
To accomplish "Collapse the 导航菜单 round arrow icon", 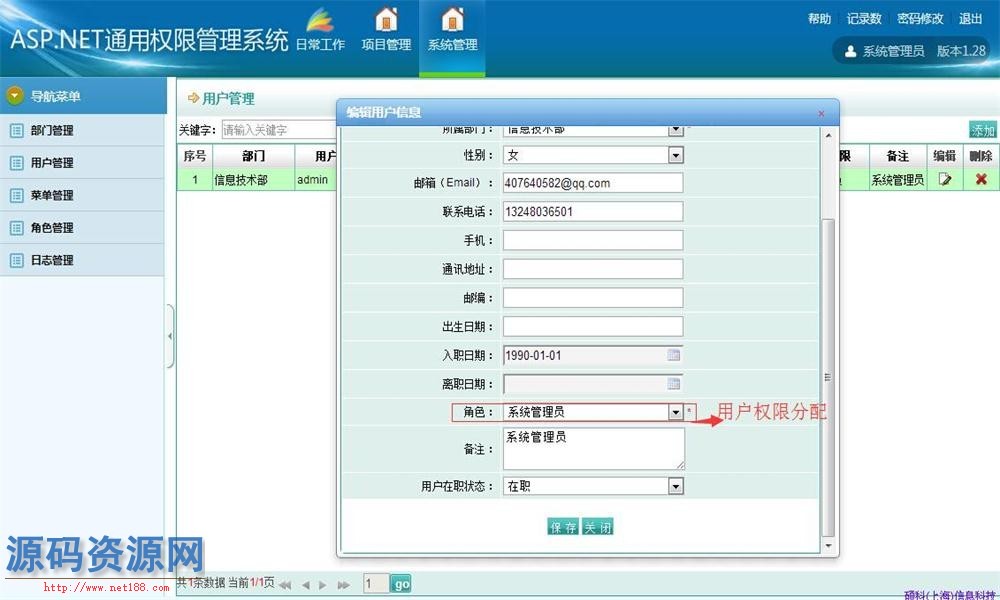I will pos(14,96).
